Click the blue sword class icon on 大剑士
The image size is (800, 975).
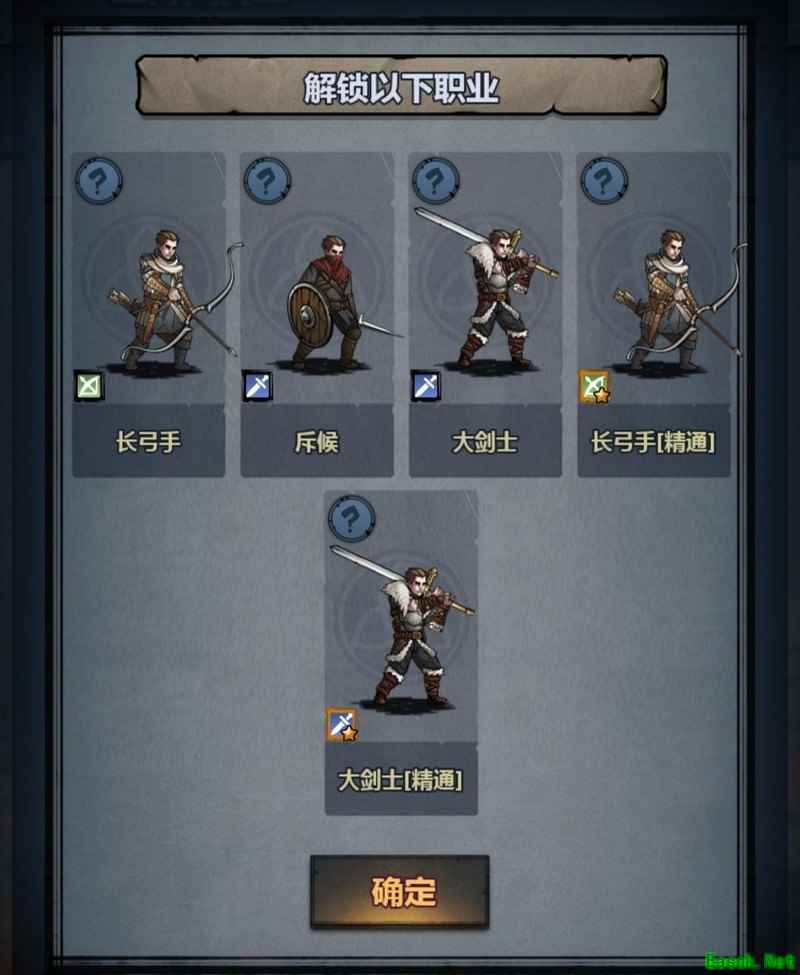tap(426, 386)
